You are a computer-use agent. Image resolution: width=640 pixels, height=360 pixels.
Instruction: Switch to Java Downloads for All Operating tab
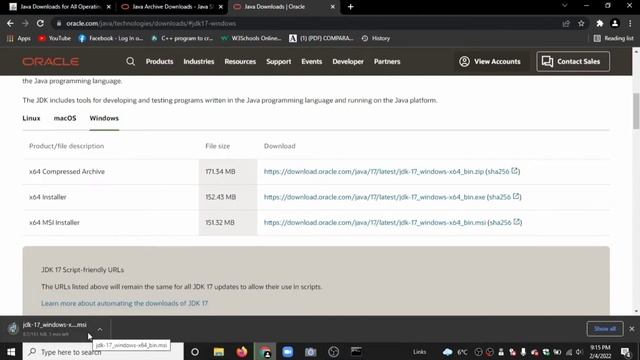pyautogui.click(x=60, y=7)
